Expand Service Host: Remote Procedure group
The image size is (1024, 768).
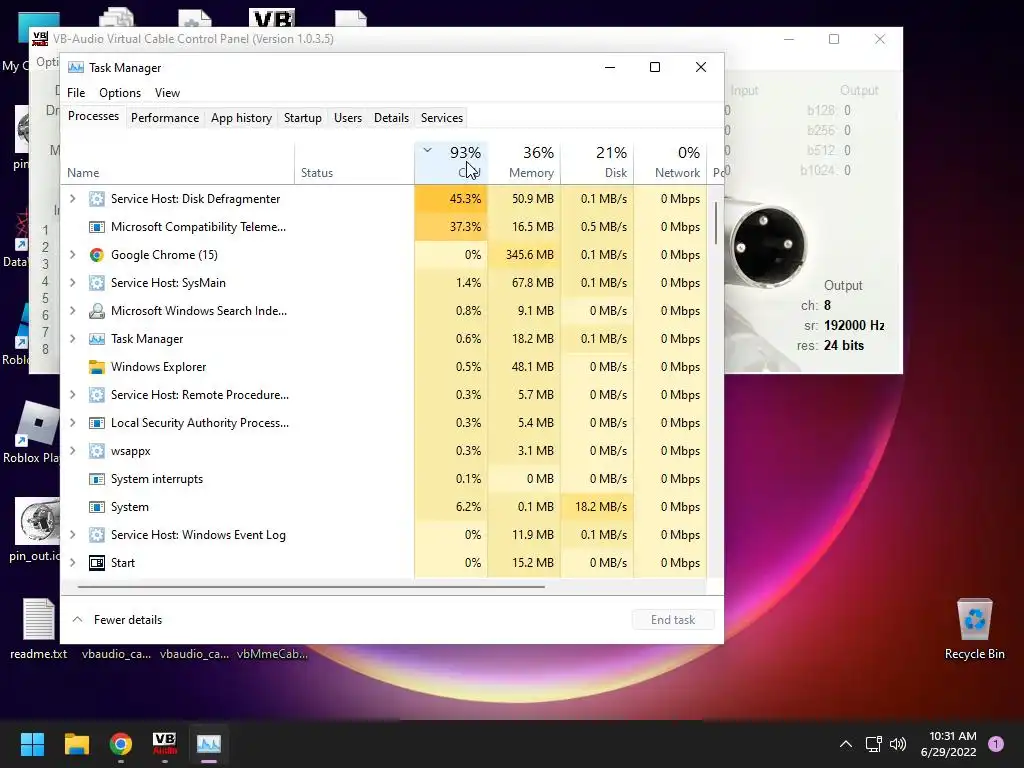pyautogui.click(x=72, y=395)
